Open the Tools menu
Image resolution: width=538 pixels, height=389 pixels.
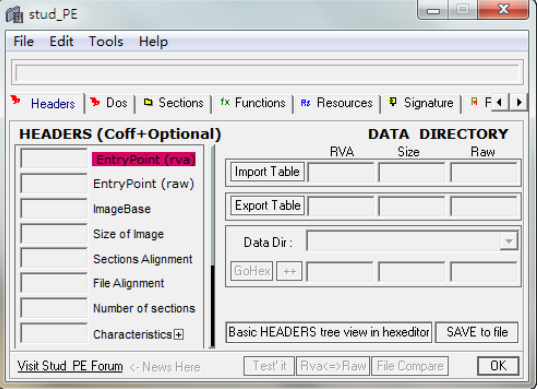[x=106, y=42]
